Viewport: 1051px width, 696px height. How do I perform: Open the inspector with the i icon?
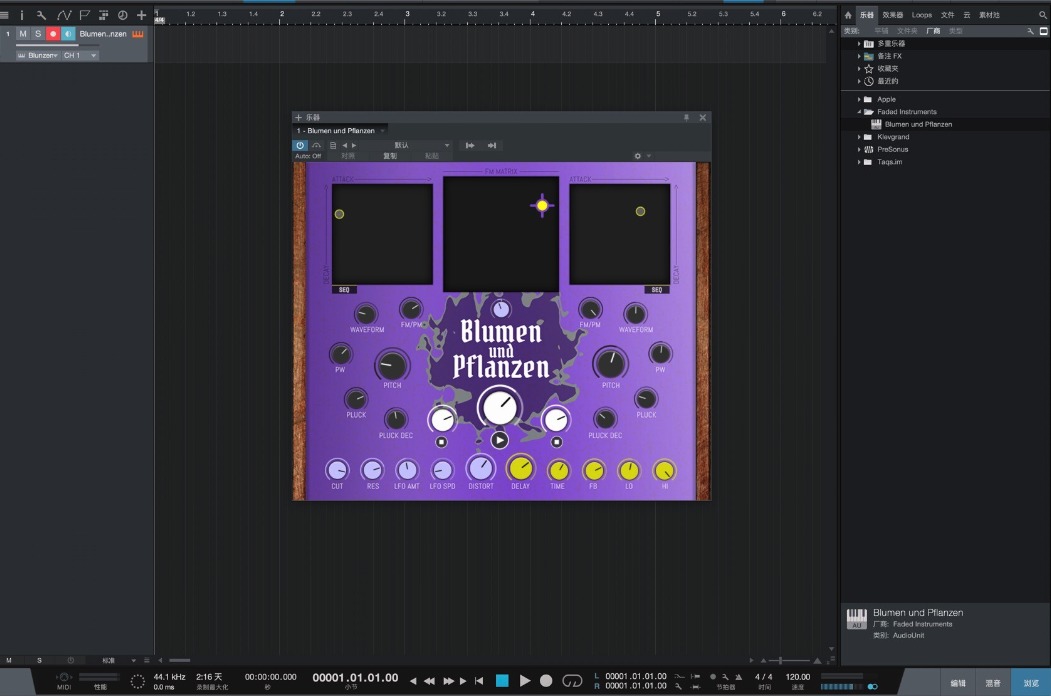pos(21,15)
